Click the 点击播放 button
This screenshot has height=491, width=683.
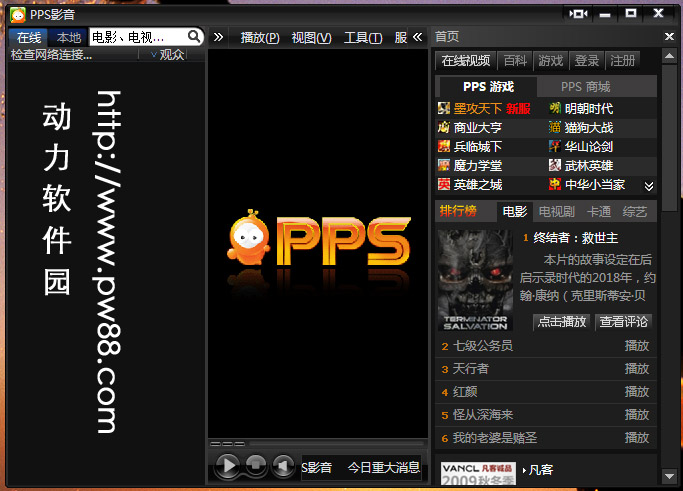click(x=561, y=322)
